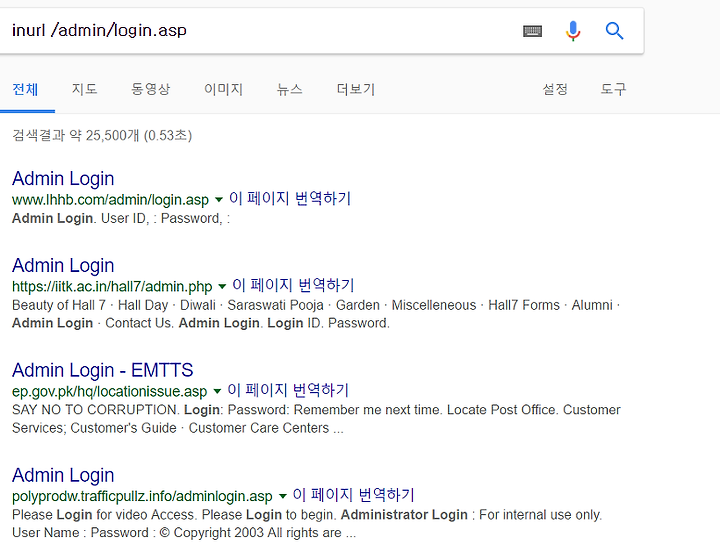This screenshot has width=720, height=552.
Task: Click the https://iitk.ac.in/hall7/admin.php URL text
Action: pyautogui.click(x=112, y=287)
